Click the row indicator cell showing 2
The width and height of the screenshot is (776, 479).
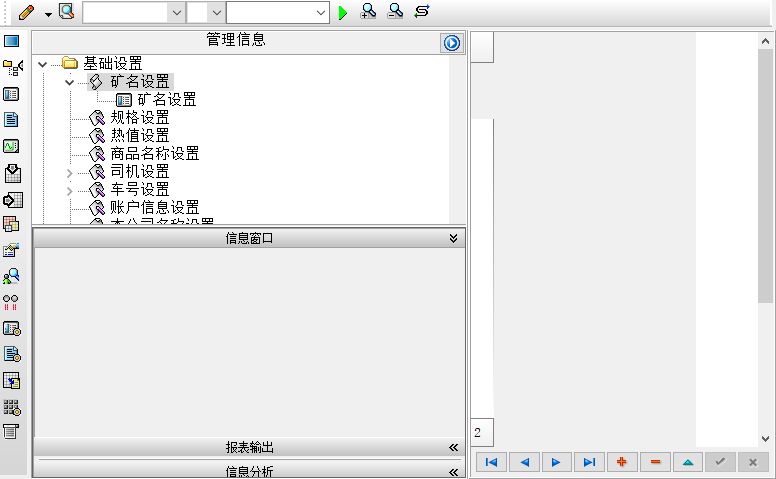pyautogui.click(x=482, y=432)
